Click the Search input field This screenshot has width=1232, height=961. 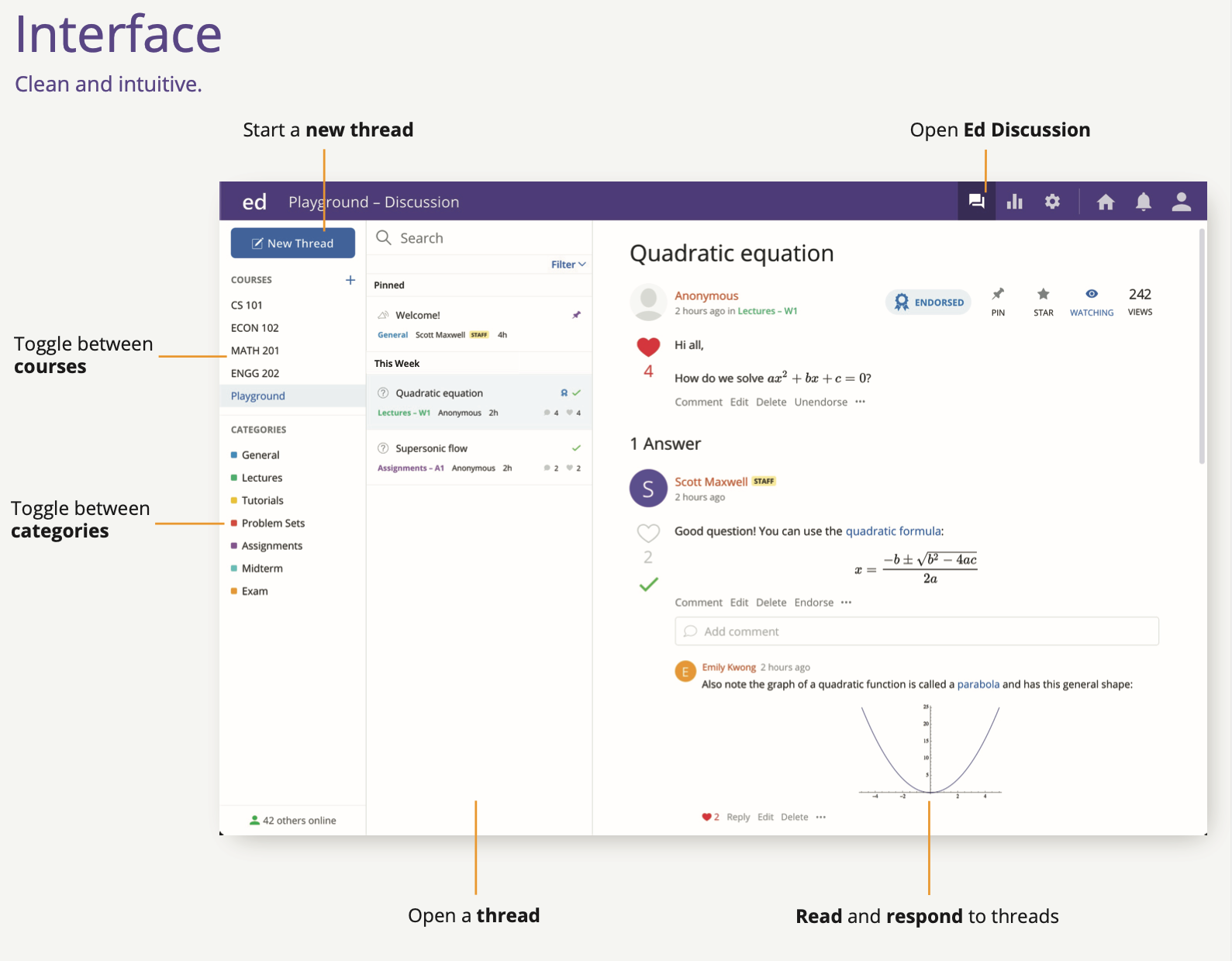coord(479,237)
